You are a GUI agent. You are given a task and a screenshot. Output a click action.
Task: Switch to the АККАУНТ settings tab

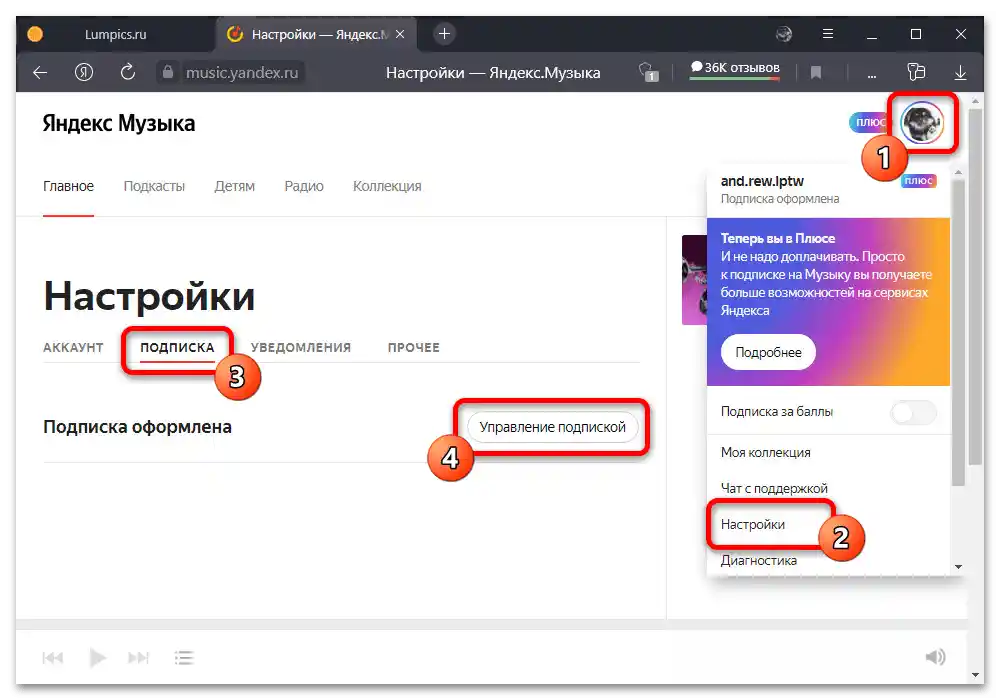[73, 347]
